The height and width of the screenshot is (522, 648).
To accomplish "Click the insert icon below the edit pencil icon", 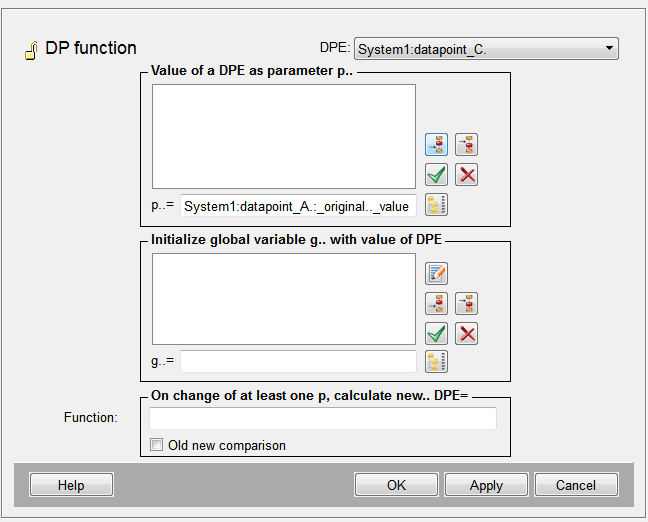I will pyautogui.click(x=436, y=303).
